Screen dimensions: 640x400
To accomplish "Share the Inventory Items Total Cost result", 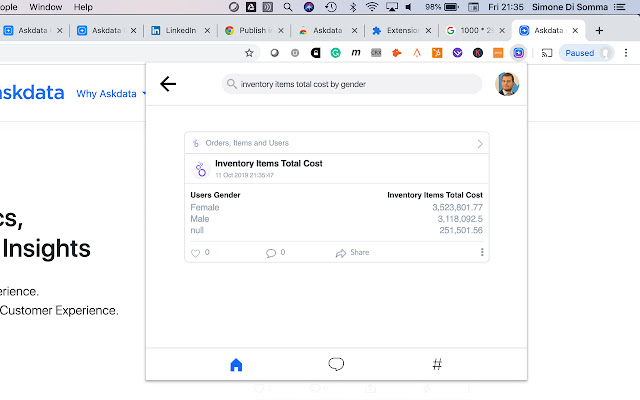I will (352, 253).
